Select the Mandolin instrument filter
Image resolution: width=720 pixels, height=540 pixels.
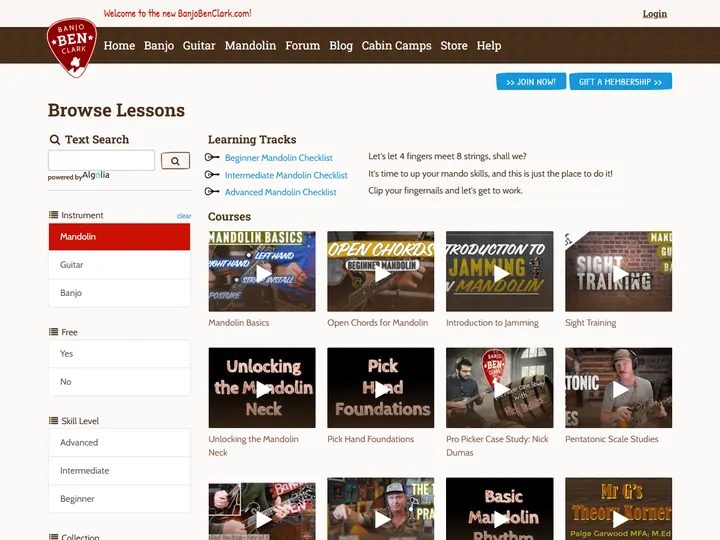click(119, 237)
